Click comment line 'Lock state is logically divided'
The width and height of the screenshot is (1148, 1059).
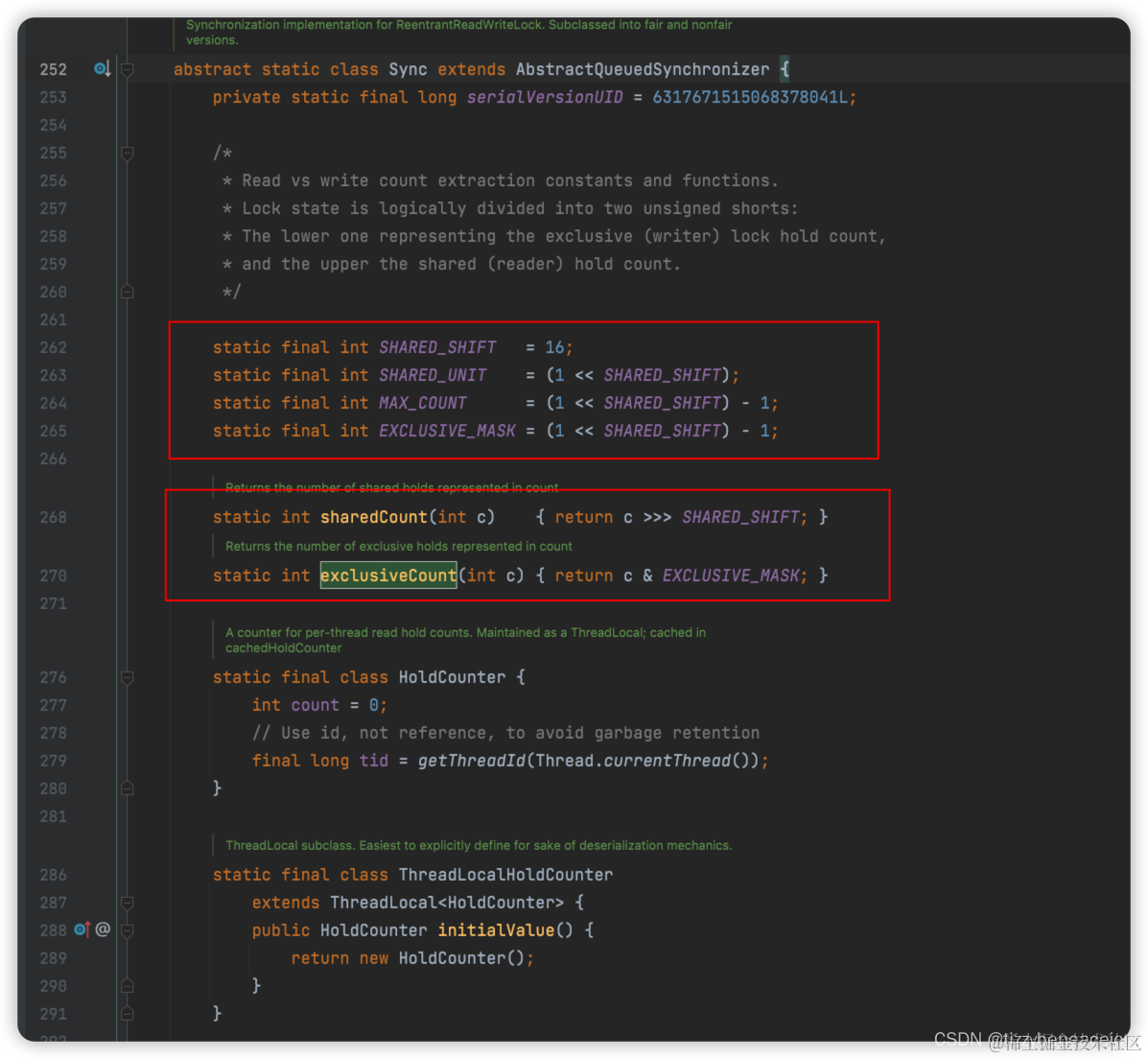point(510,209)
